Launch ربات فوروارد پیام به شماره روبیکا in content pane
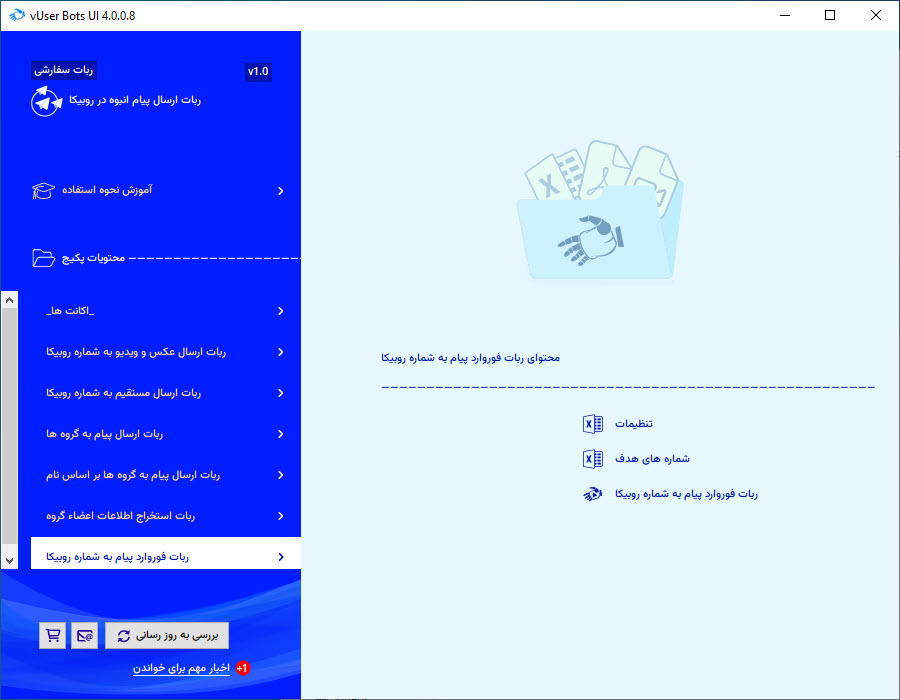 (686, 494)
